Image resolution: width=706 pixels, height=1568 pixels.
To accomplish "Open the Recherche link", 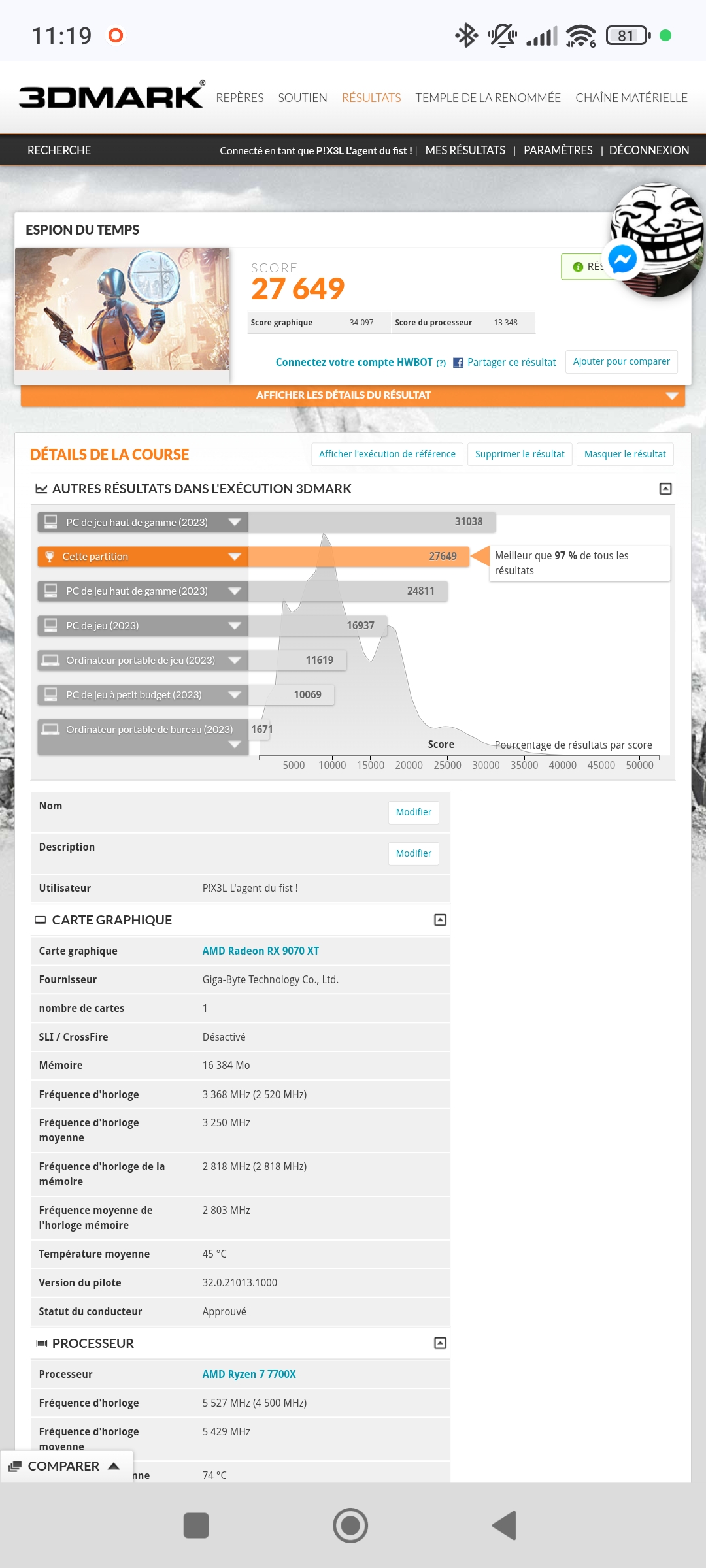I will (59, 150).
